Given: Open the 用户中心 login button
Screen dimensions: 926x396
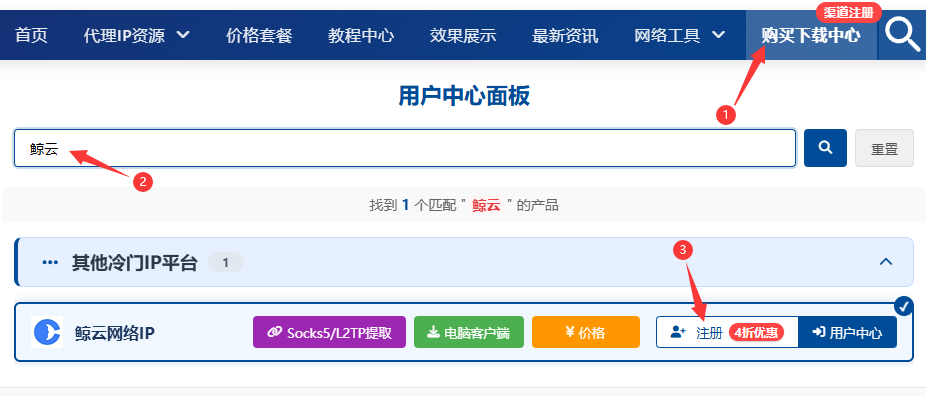Looking at the screenshot, I should click(847, 332).
